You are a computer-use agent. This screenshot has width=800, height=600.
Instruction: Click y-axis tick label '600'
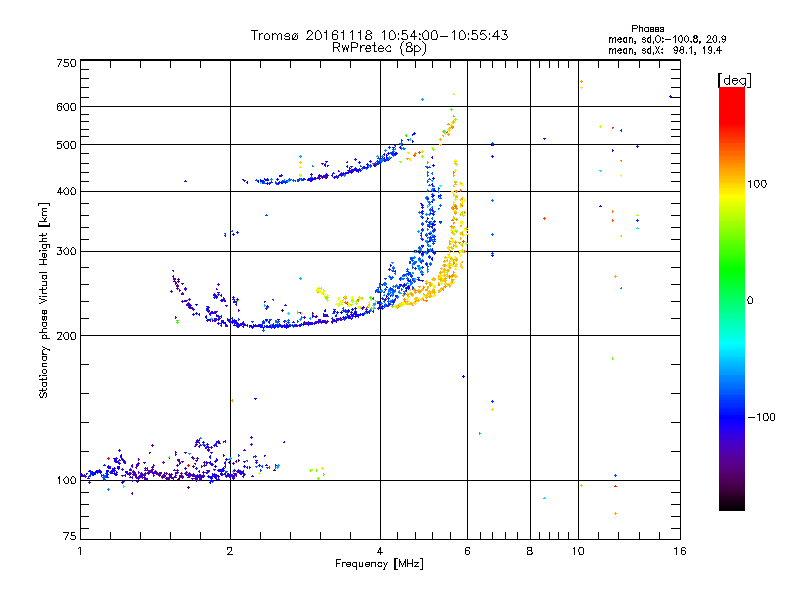(x=67, y=107)
